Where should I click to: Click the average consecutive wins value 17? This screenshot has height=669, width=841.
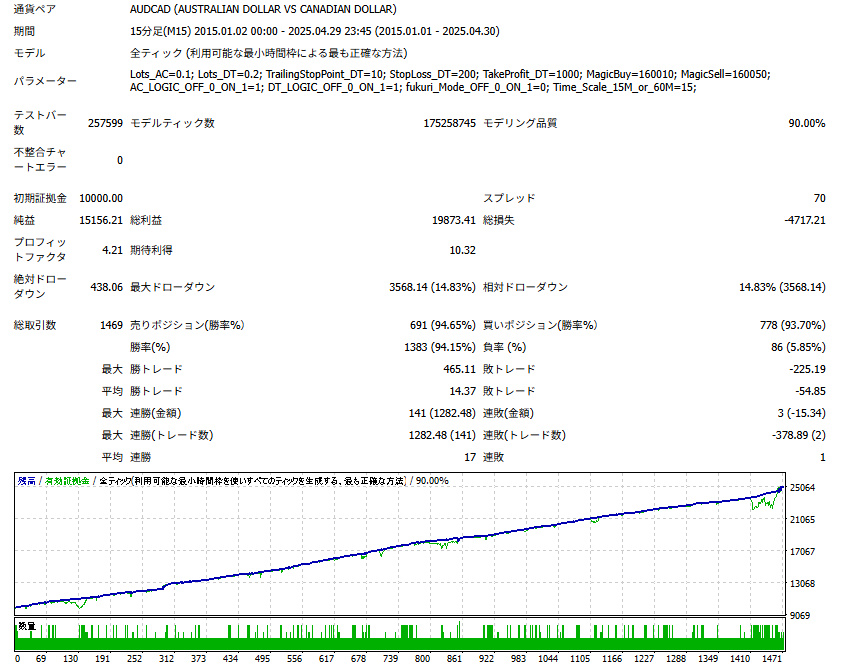coord(470,457)
